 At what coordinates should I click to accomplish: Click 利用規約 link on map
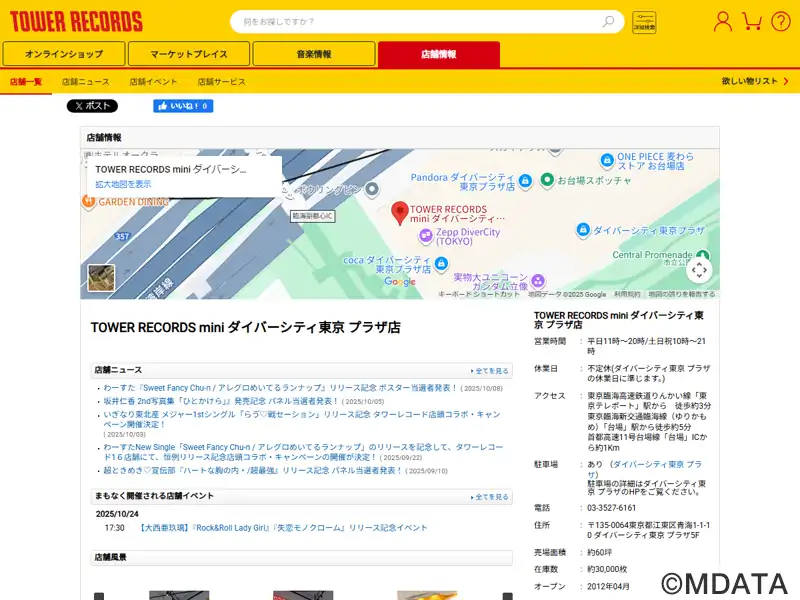tap(627, 294)
